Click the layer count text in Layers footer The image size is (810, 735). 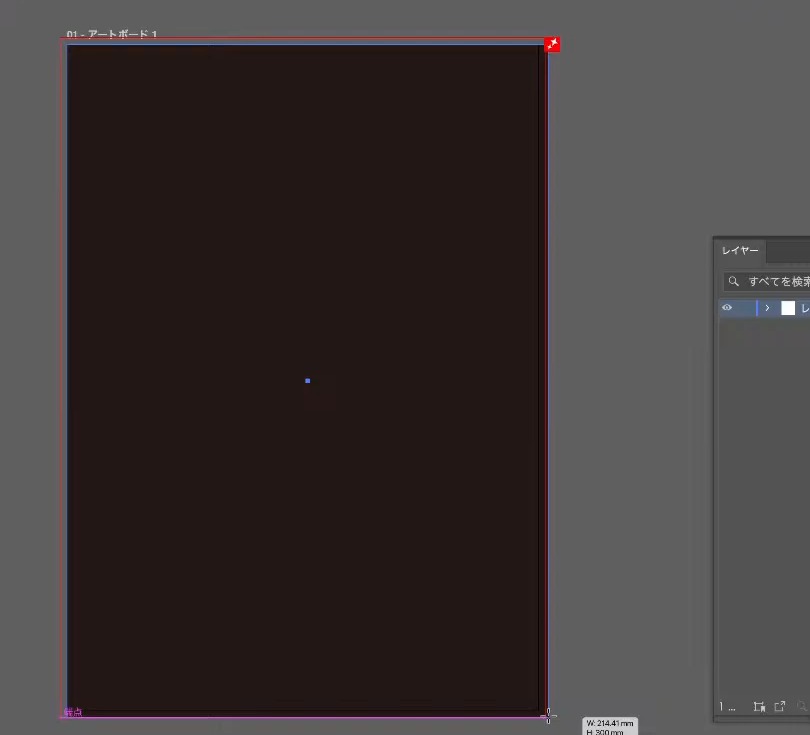(x=727, y=707)
